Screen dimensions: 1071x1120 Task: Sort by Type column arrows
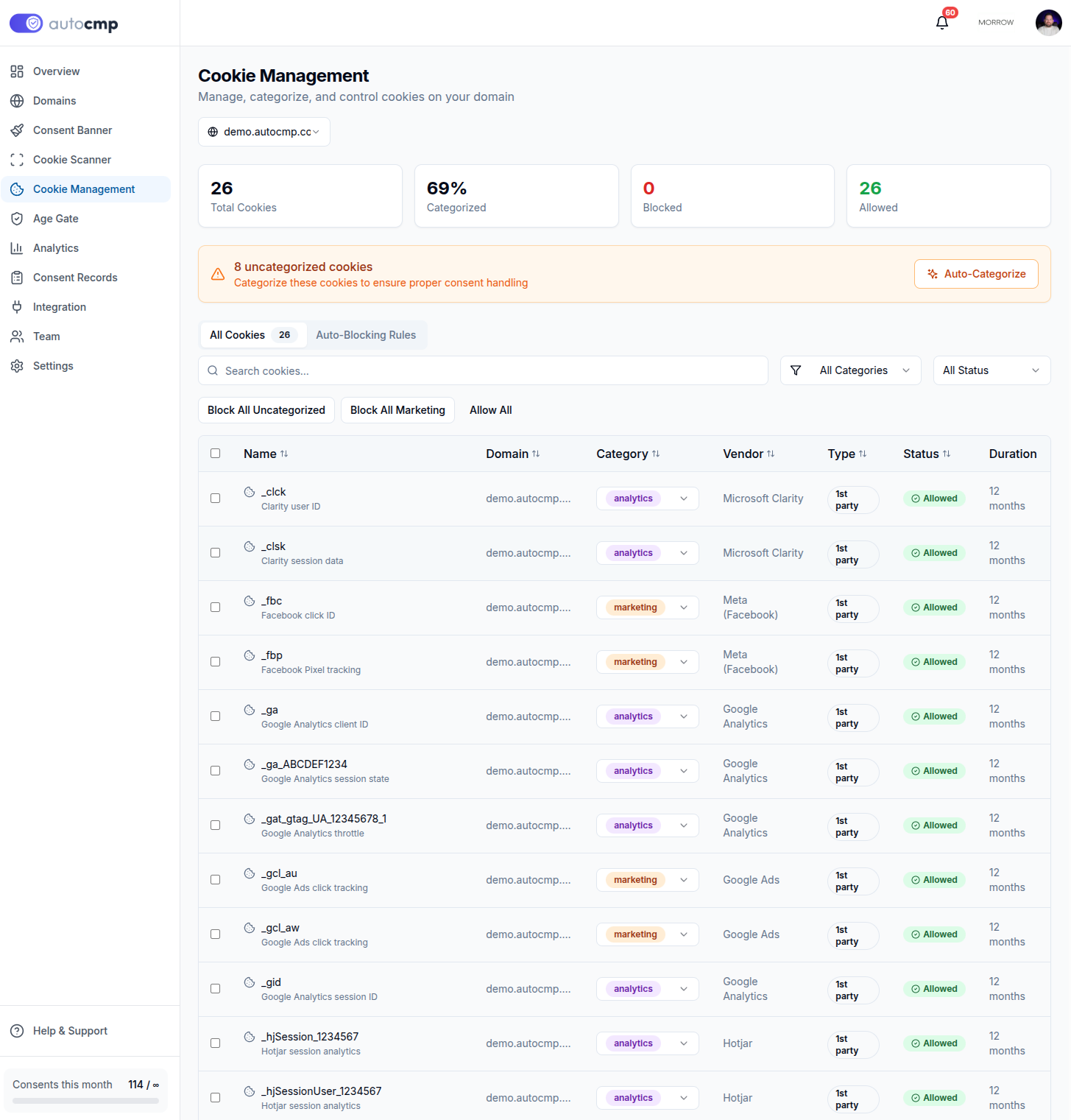point(863,454)
